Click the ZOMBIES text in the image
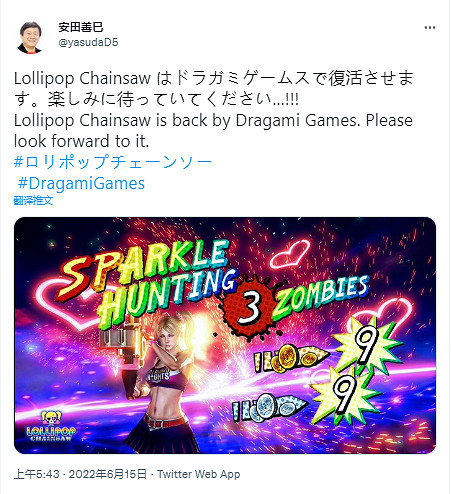 pyautogui.click(x=321, y=296)
